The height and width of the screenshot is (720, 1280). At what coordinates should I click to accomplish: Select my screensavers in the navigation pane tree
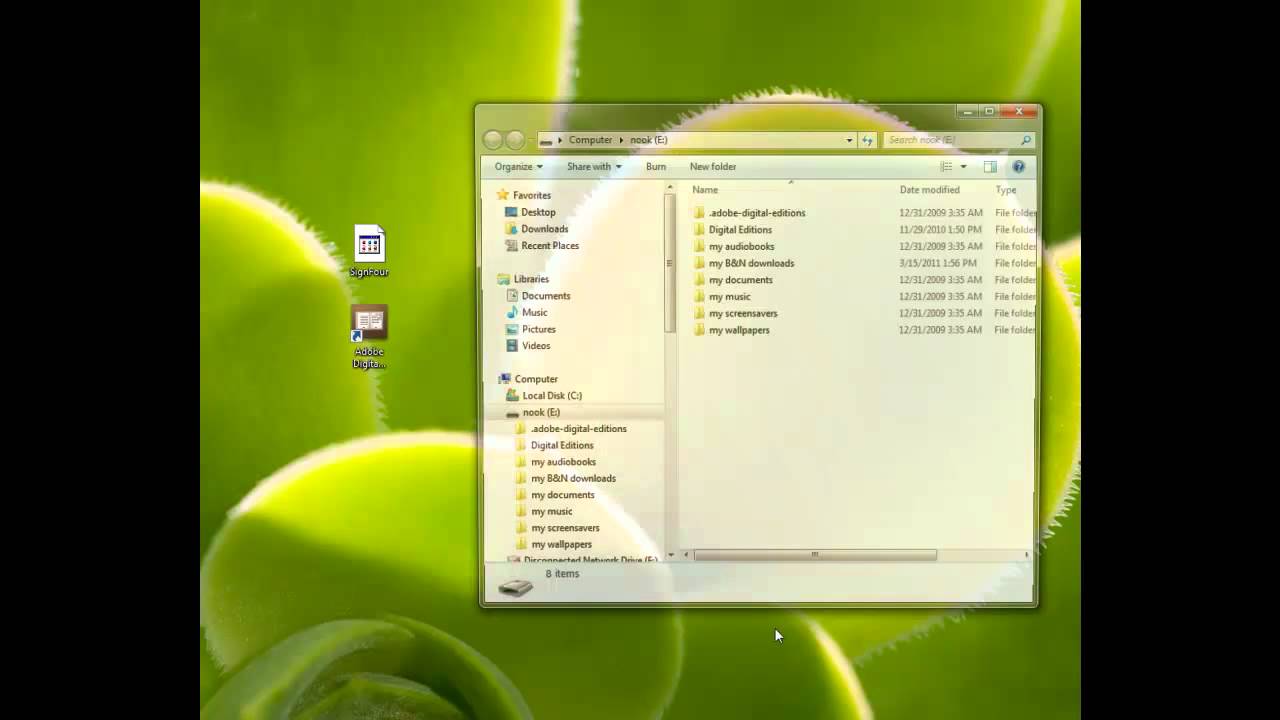click(565, 528)
